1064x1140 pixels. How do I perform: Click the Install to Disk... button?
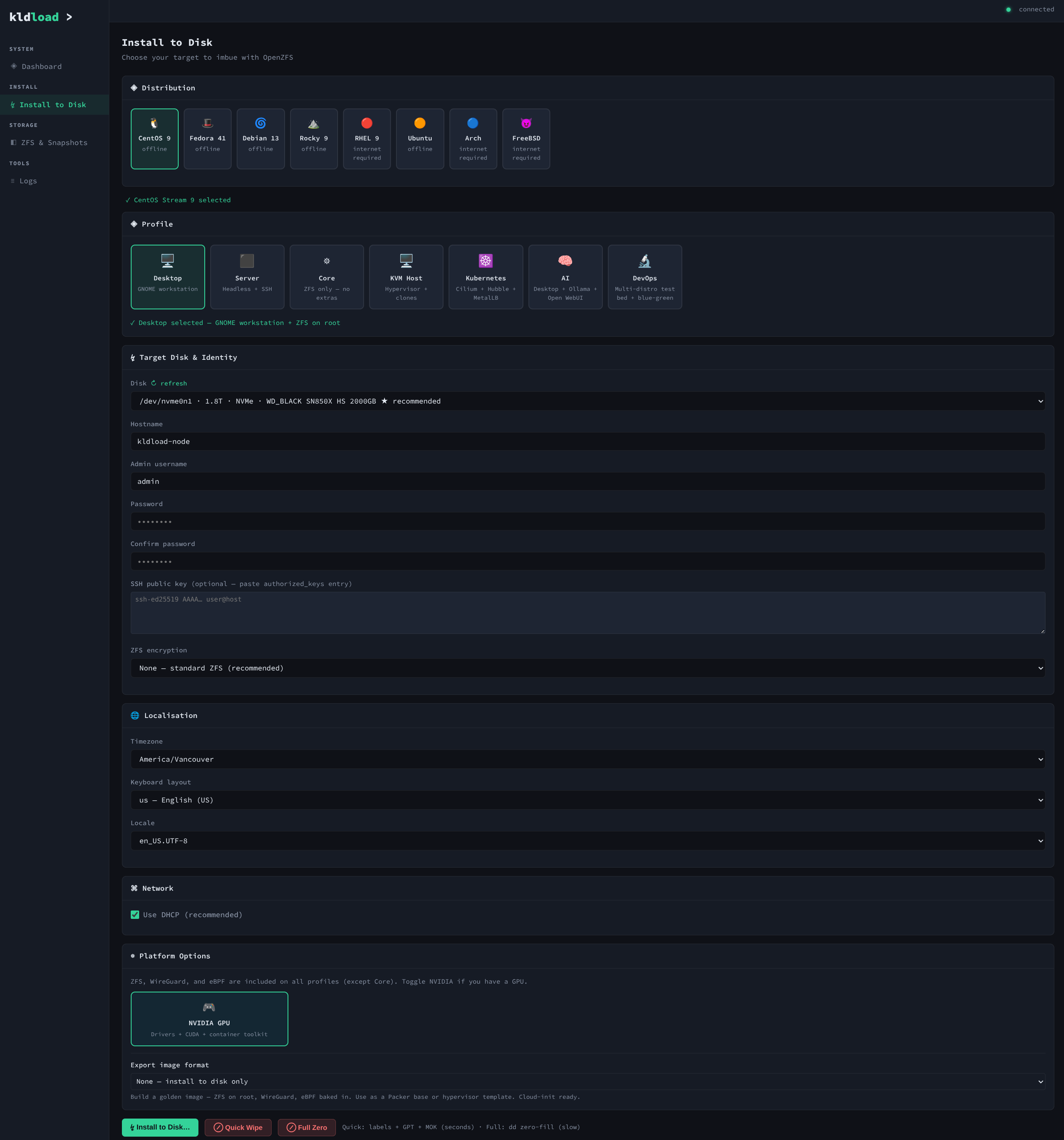click(160, 1127)
